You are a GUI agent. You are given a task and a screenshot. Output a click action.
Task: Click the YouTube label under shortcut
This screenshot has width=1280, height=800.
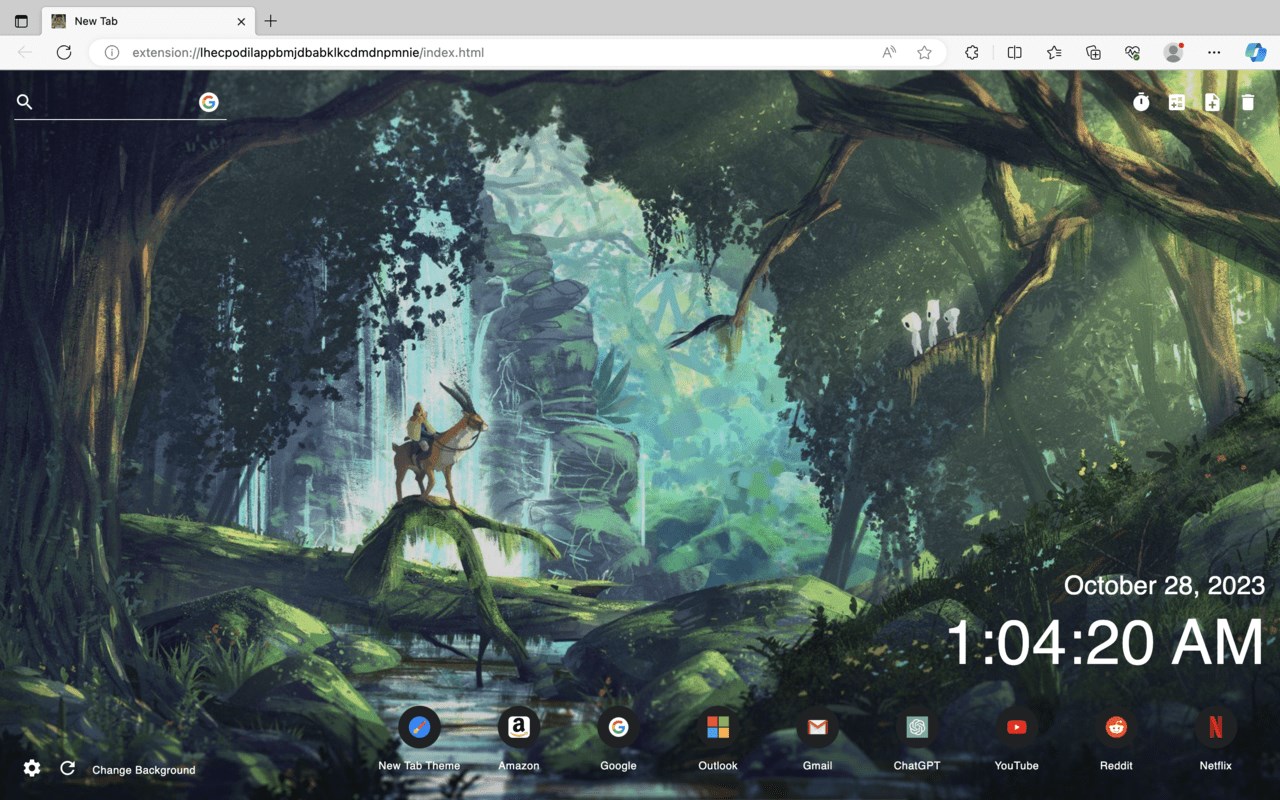coord(1016,766)
